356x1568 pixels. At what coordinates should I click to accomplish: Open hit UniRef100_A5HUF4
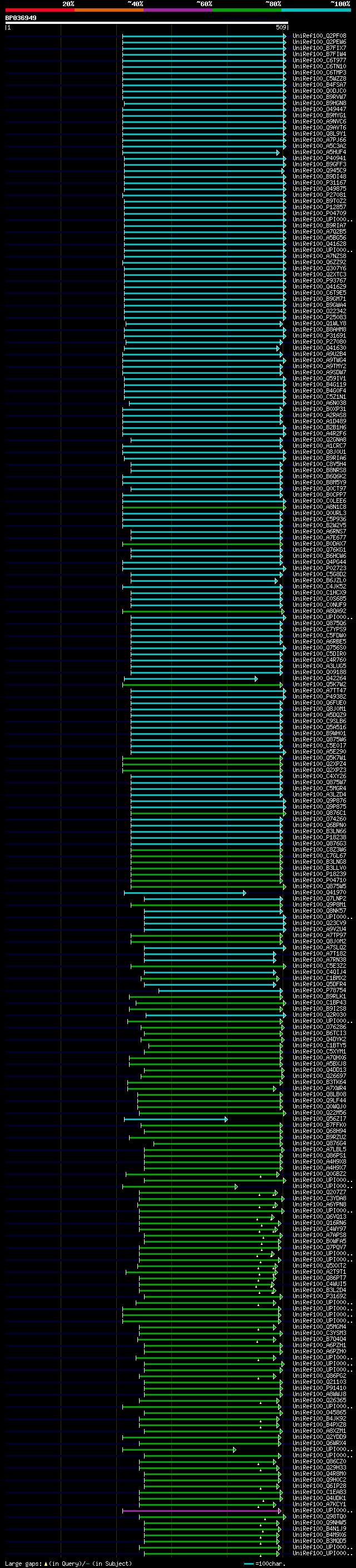coord(319,152)
